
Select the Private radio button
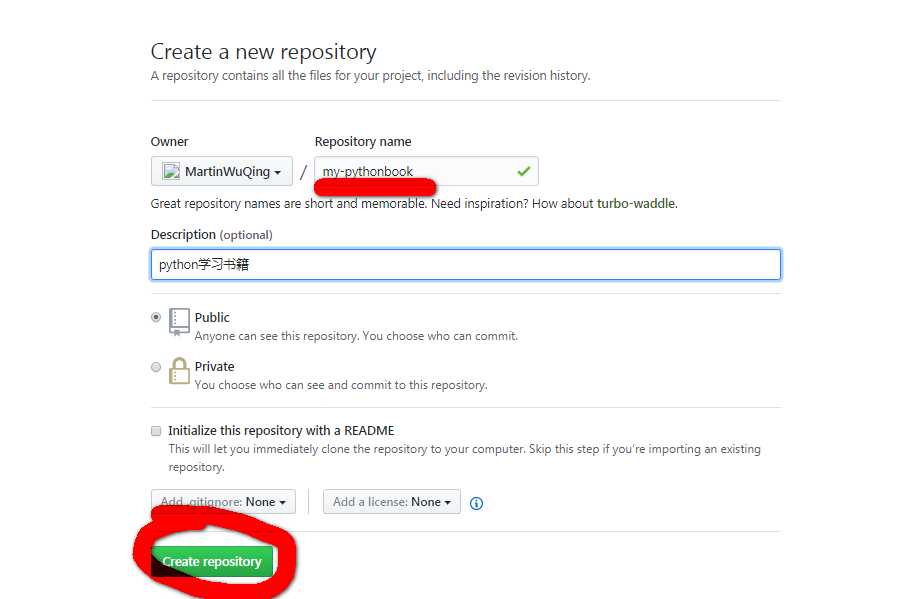[156, 367]
